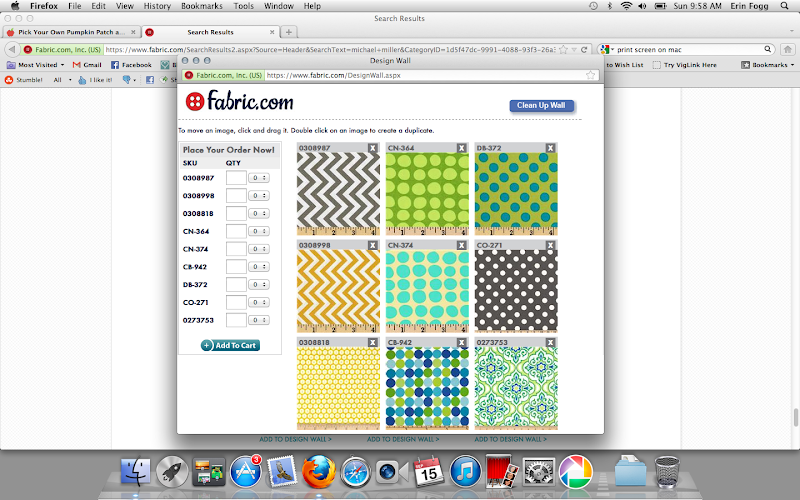
Task: Open Calendar showing 15 in dock
Action: coord(428,471)
